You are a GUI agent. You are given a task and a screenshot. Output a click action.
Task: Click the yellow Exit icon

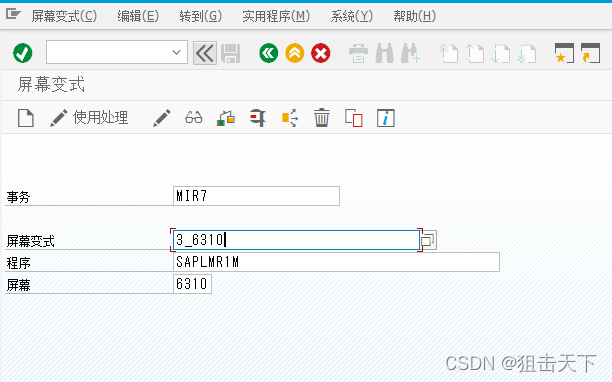[295, 53]
